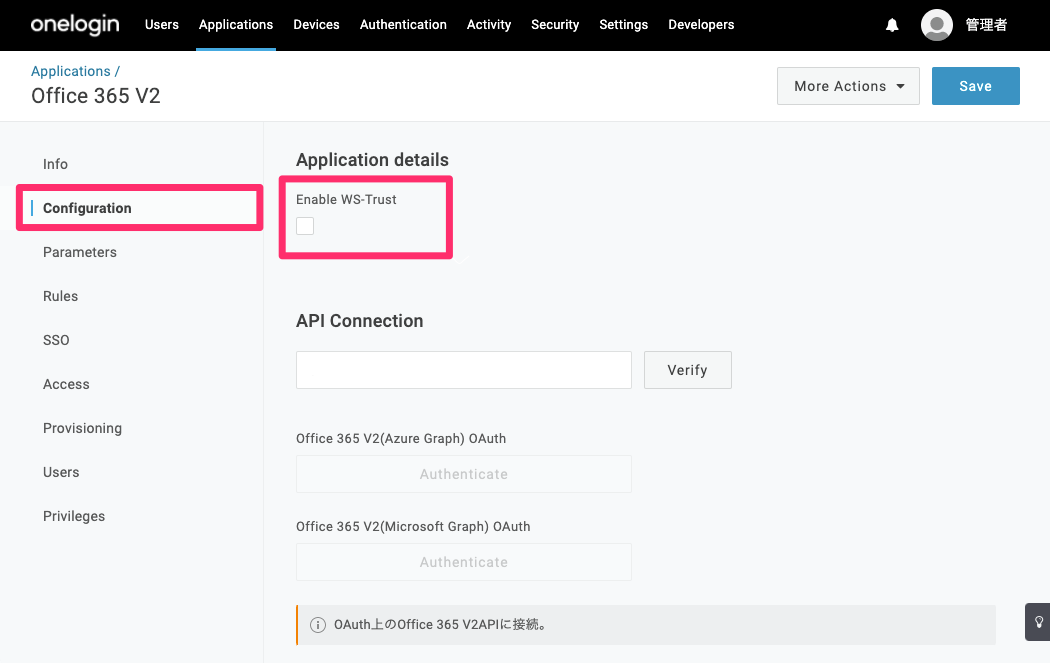The image size is (1050, 663).
Task: Open the lightbulb help widget
Action: (1038, 622)
